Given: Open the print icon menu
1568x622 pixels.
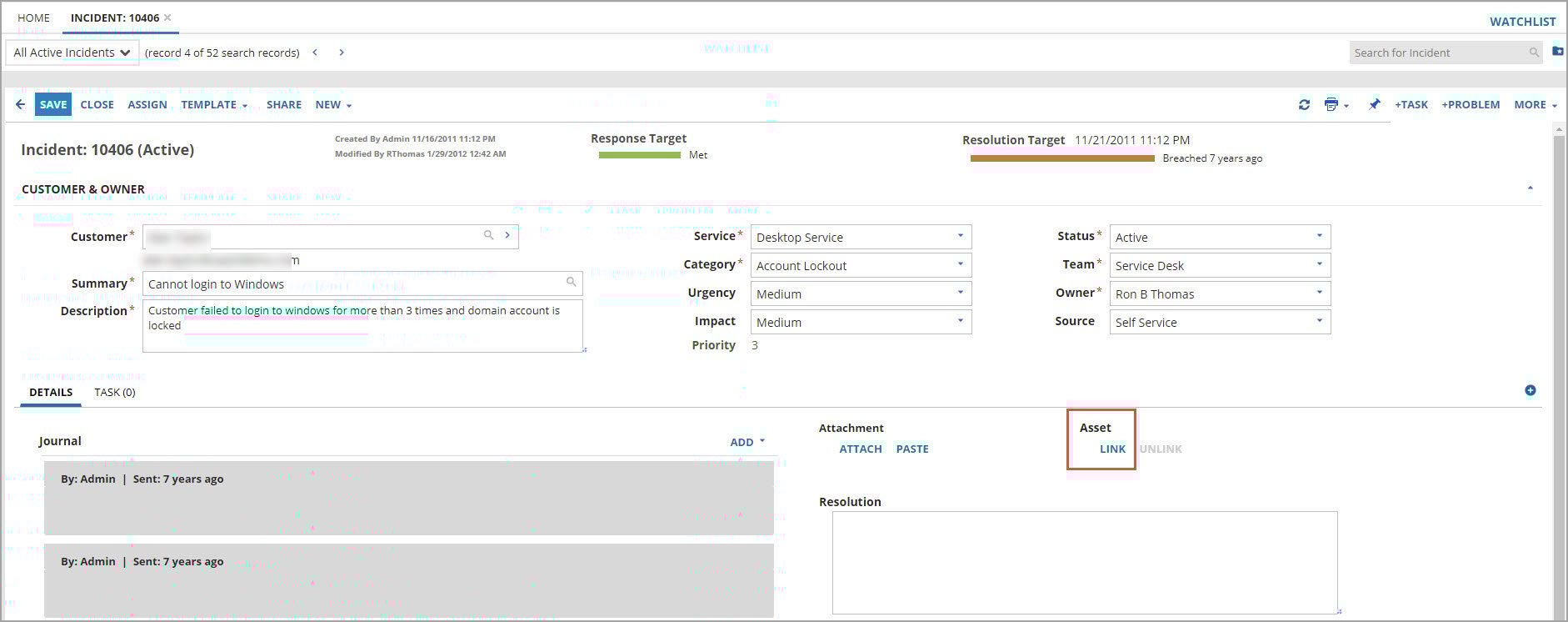Looking at the screenshot, I should click(1336, 104).
